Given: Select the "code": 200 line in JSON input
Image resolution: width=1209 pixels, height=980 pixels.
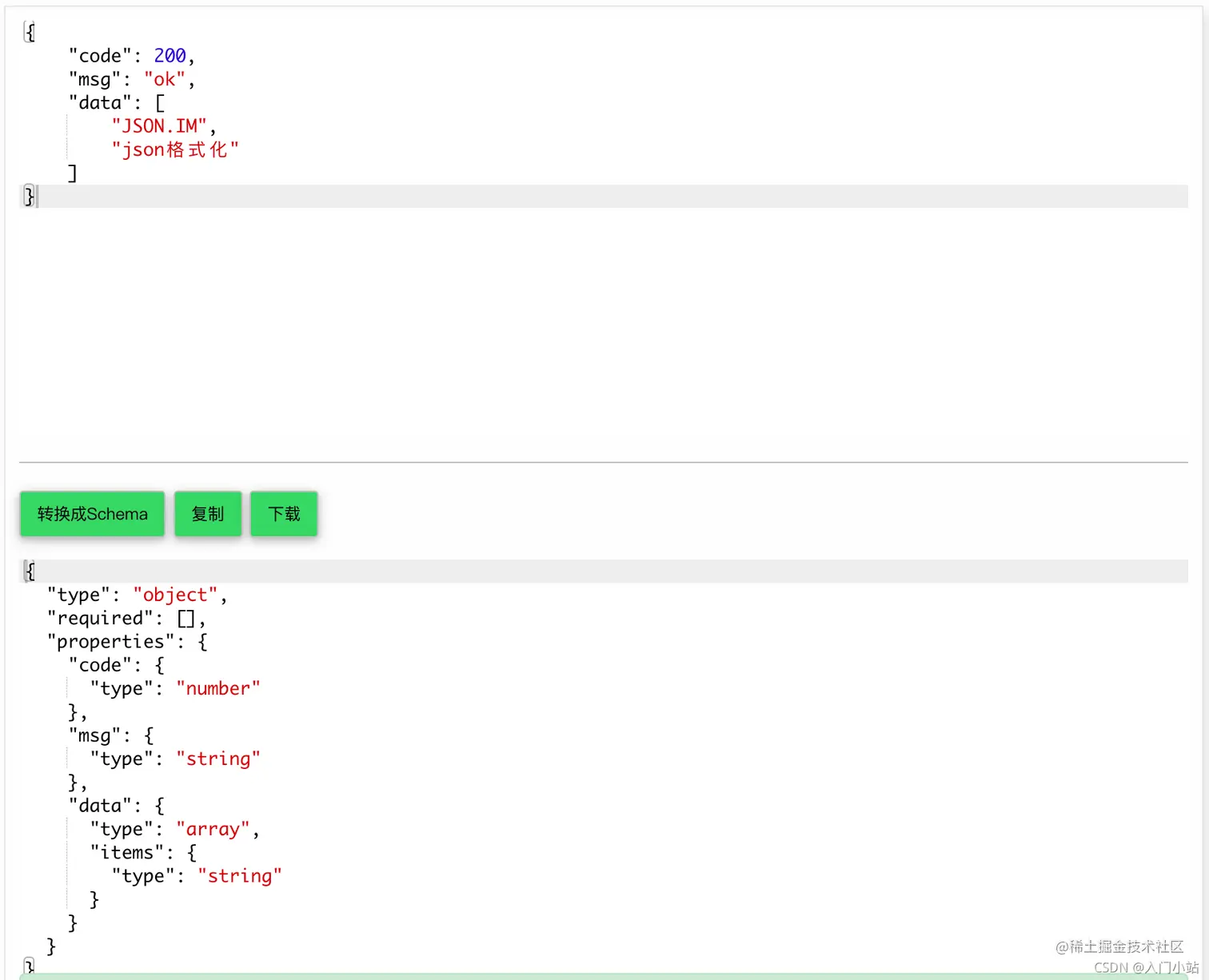Looking at the screenshot, I should [132, 56].
